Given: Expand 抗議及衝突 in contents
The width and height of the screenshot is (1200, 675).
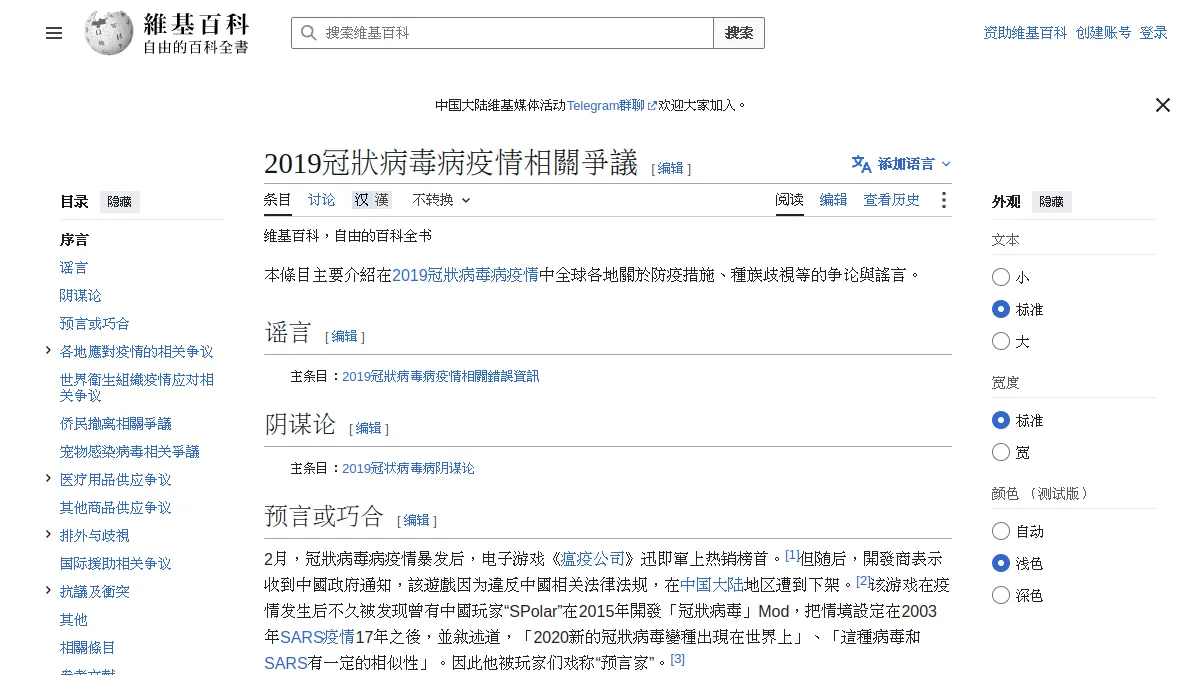Looking at the screenshot, I should pos(48,591).
